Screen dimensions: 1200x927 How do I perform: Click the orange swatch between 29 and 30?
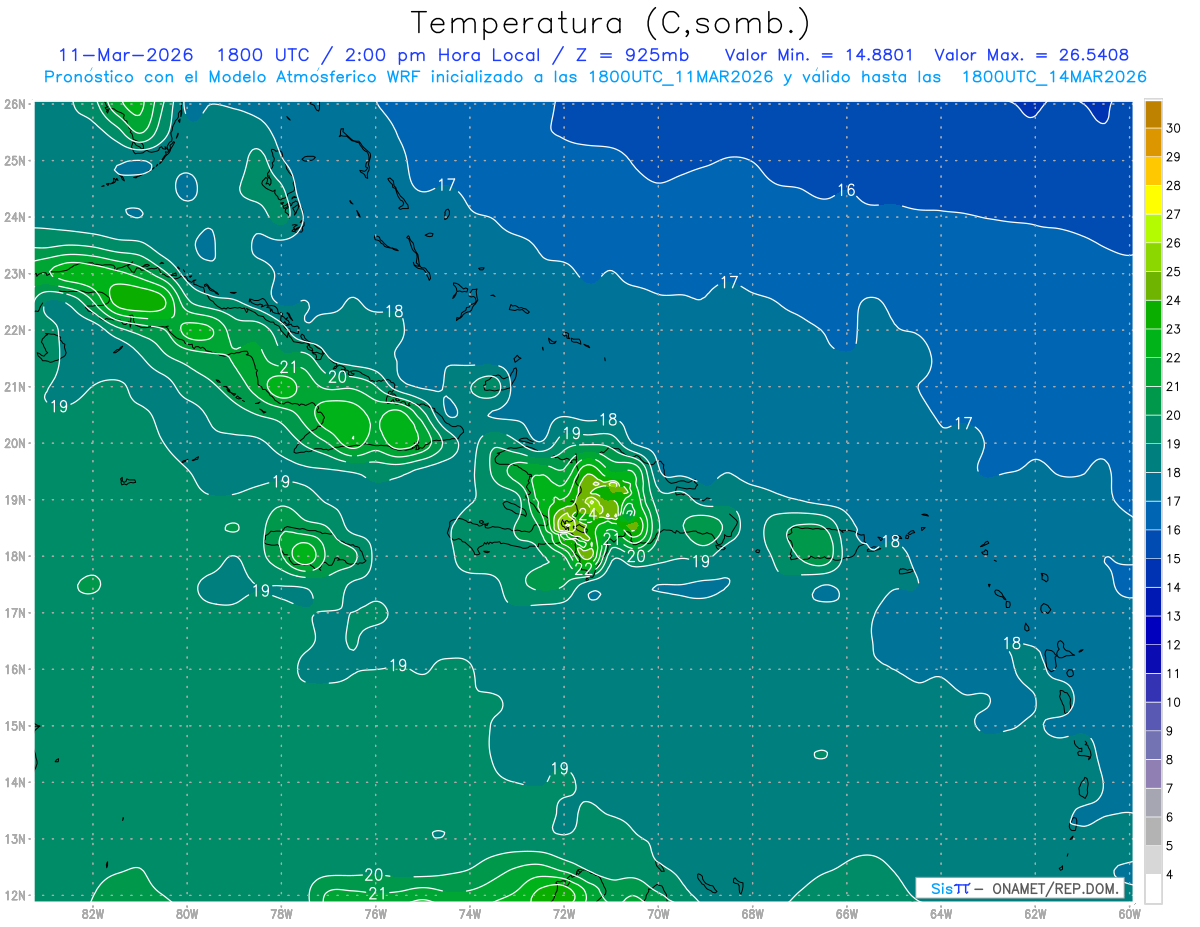coord(1153,142)
